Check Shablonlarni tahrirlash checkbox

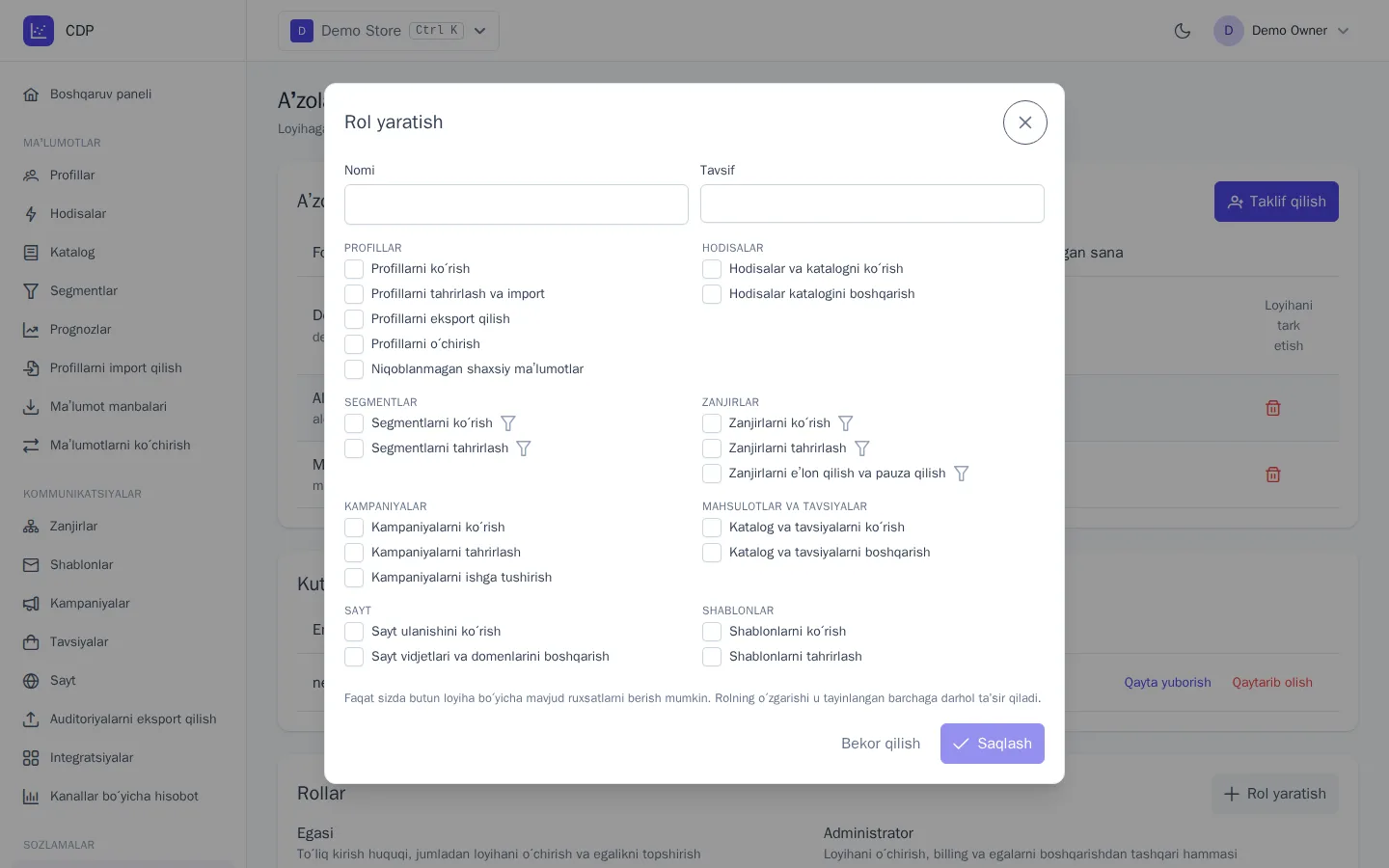712,657
